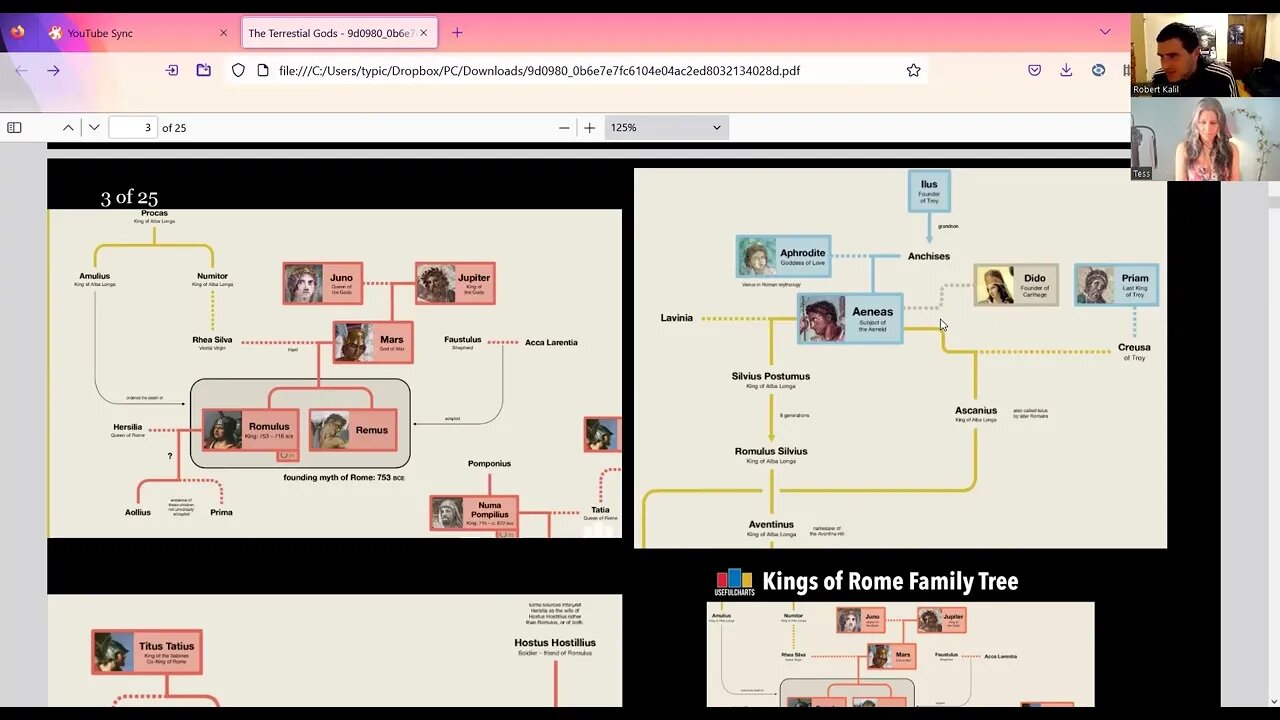Viewport: 1280px width, 720px height.
Task: Close the YouTube Sync tab
Action: tap(223, 33)
